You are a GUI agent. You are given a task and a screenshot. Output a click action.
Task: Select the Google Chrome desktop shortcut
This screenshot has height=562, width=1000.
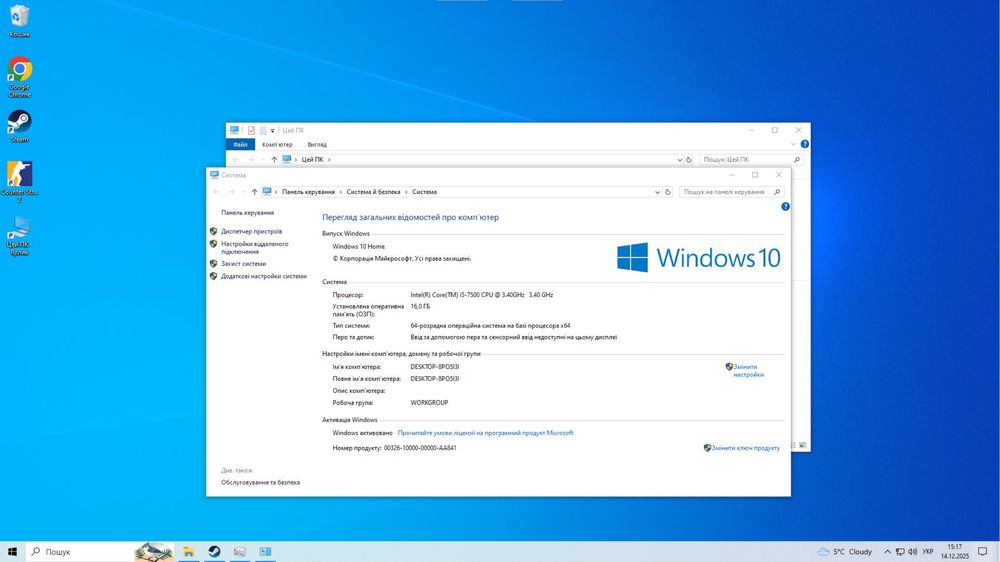tap(19, 77)
